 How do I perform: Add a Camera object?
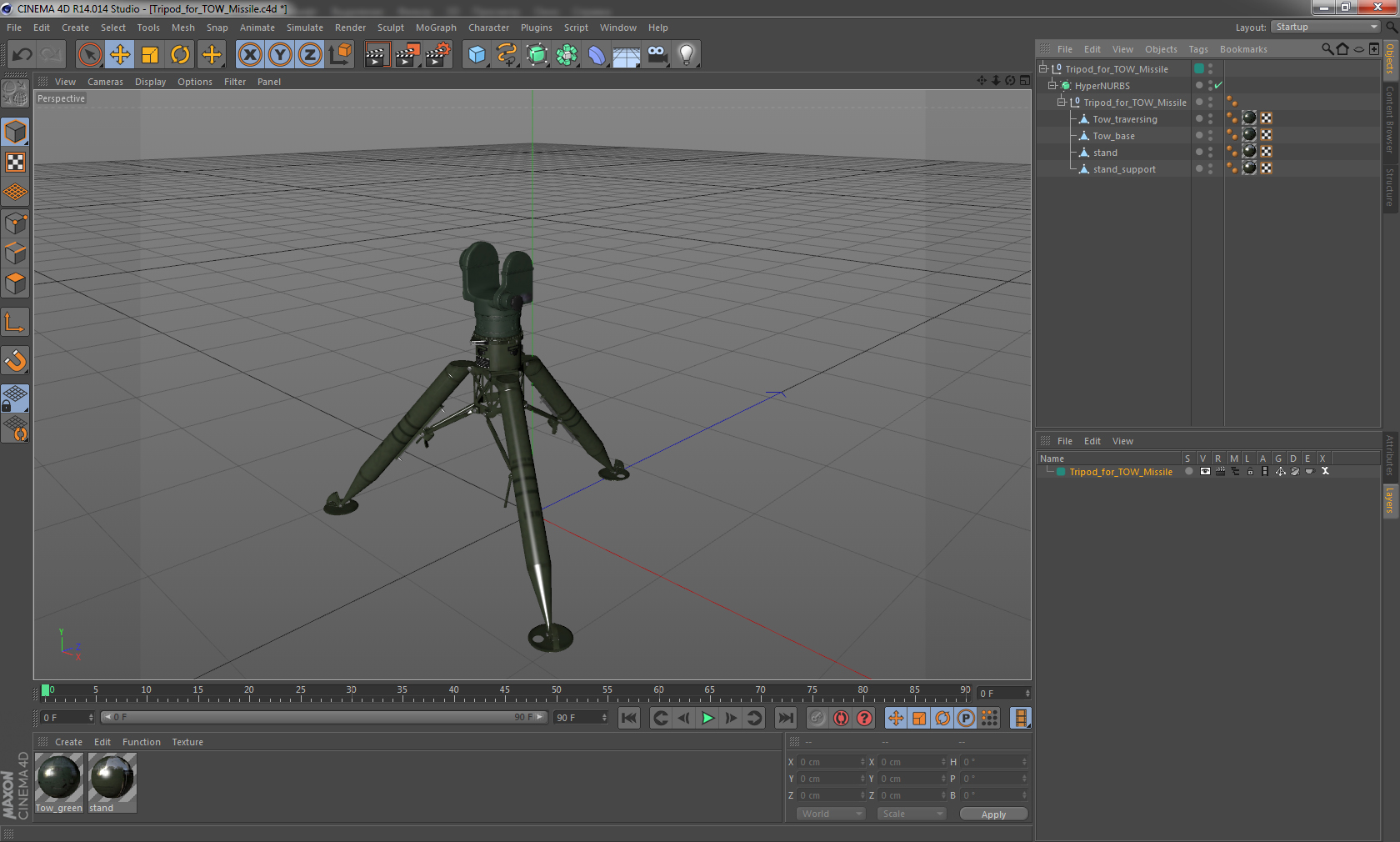pos(657,55)
